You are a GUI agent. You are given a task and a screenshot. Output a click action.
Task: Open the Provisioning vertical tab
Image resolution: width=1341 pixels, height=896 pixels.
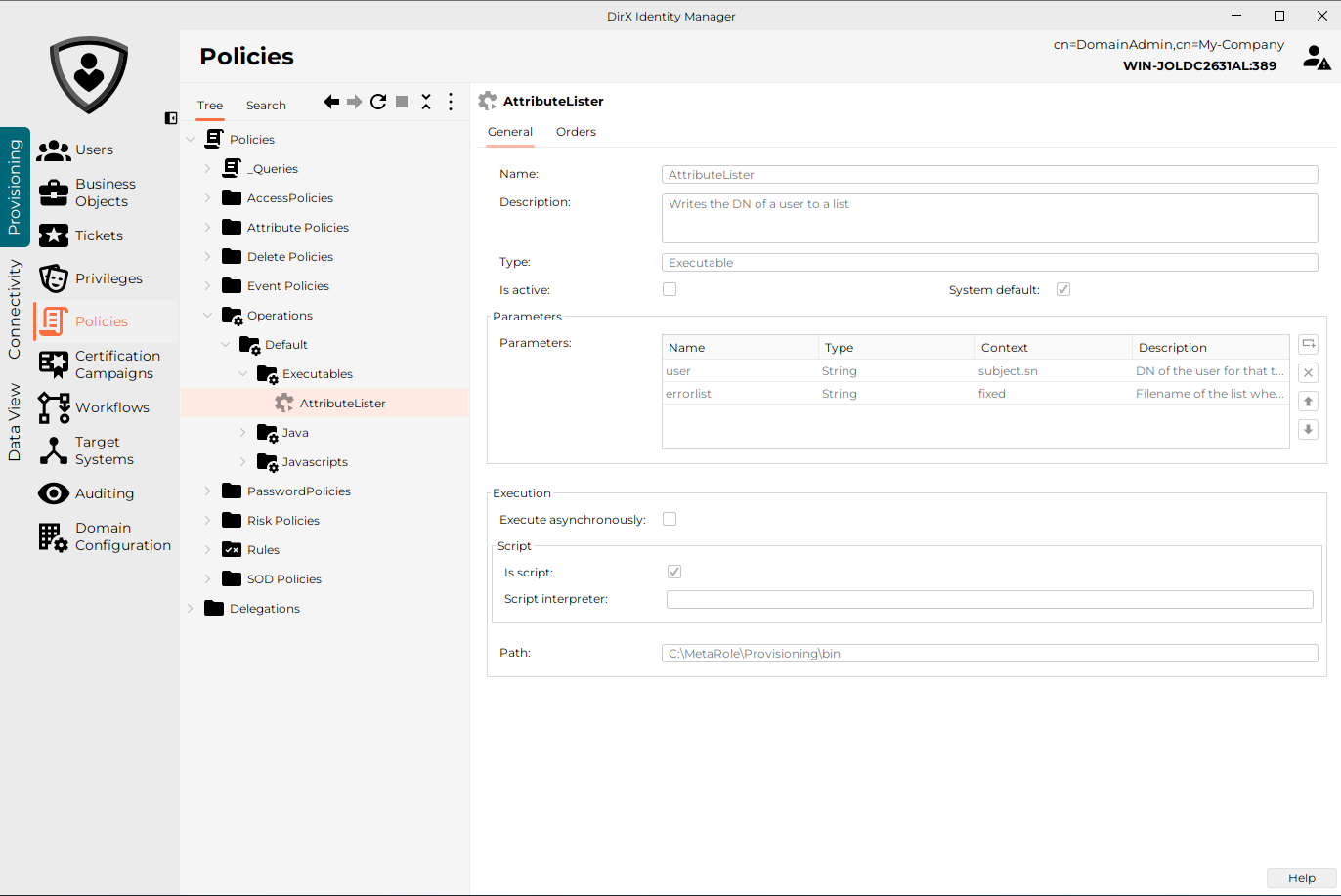point(15,187)
